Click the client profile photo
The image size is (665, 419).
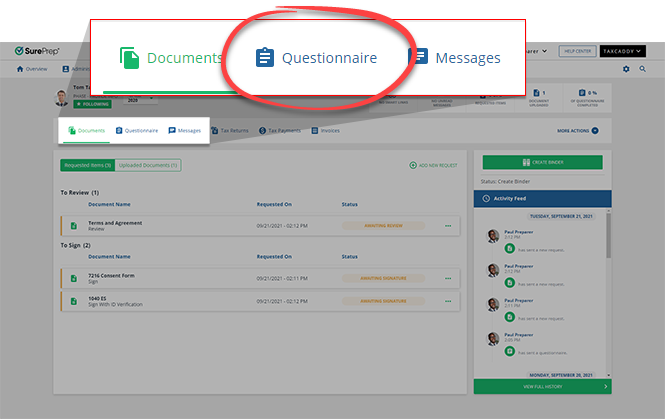coord(61,98)
